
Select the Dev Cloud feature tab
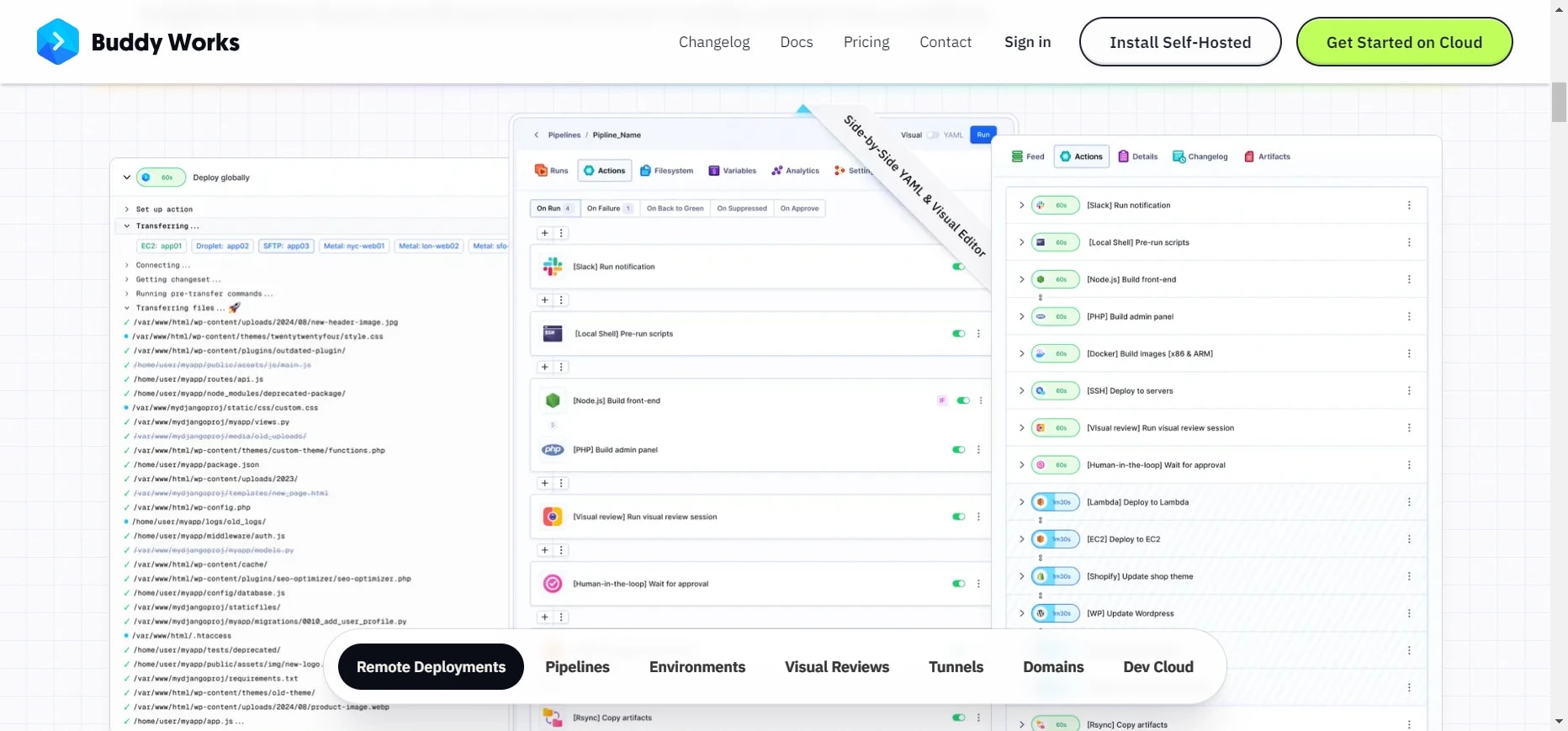click(x=1158, y=667)
